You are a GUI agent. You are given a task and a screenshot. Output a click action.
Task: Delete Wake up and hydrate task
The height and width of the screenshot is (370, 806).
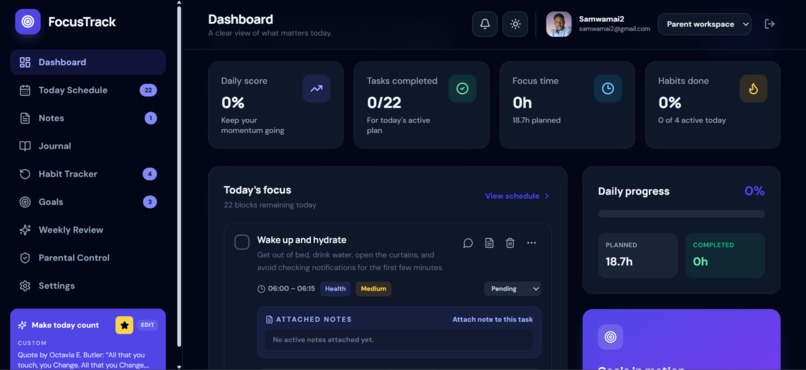(510, 243)
